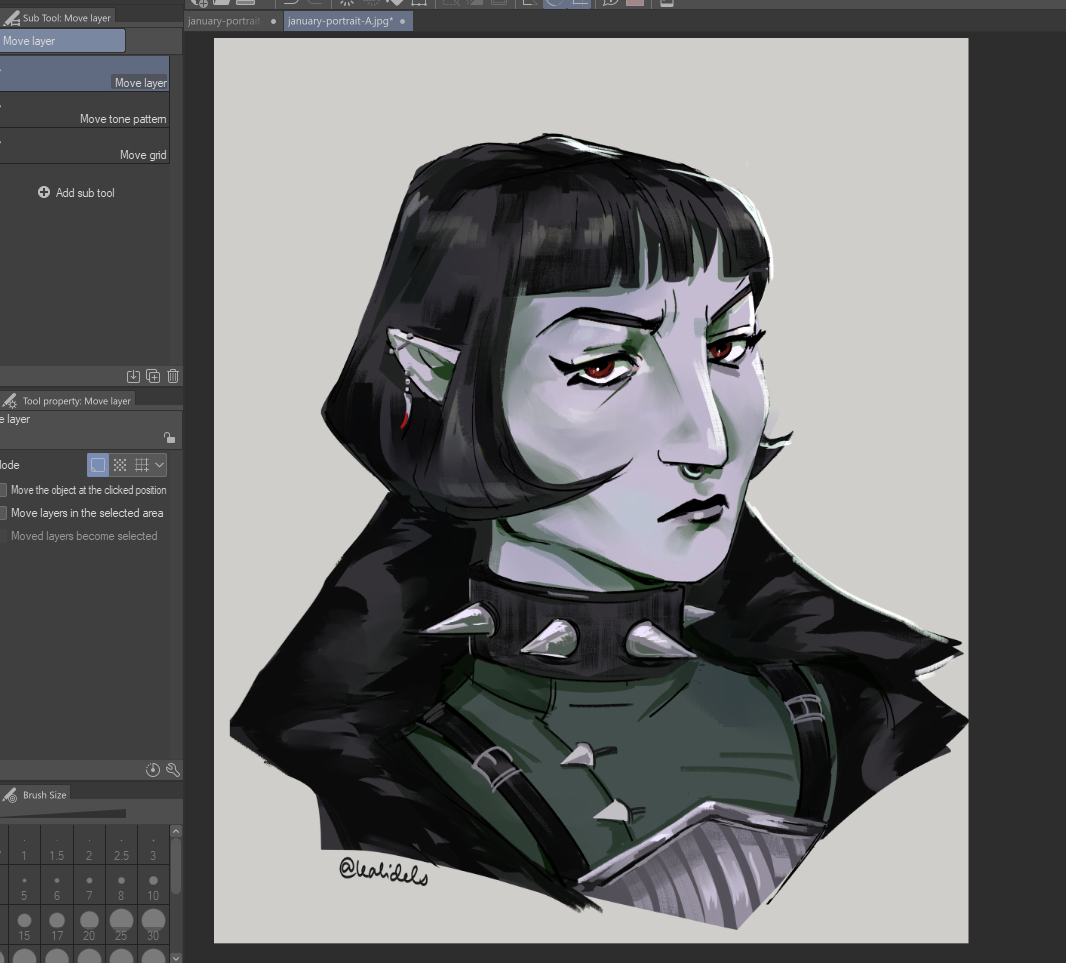The width and height of the screenshot is (1066, 963).
Task: Click Add sub tool button
Action: [x=76, y=192]
